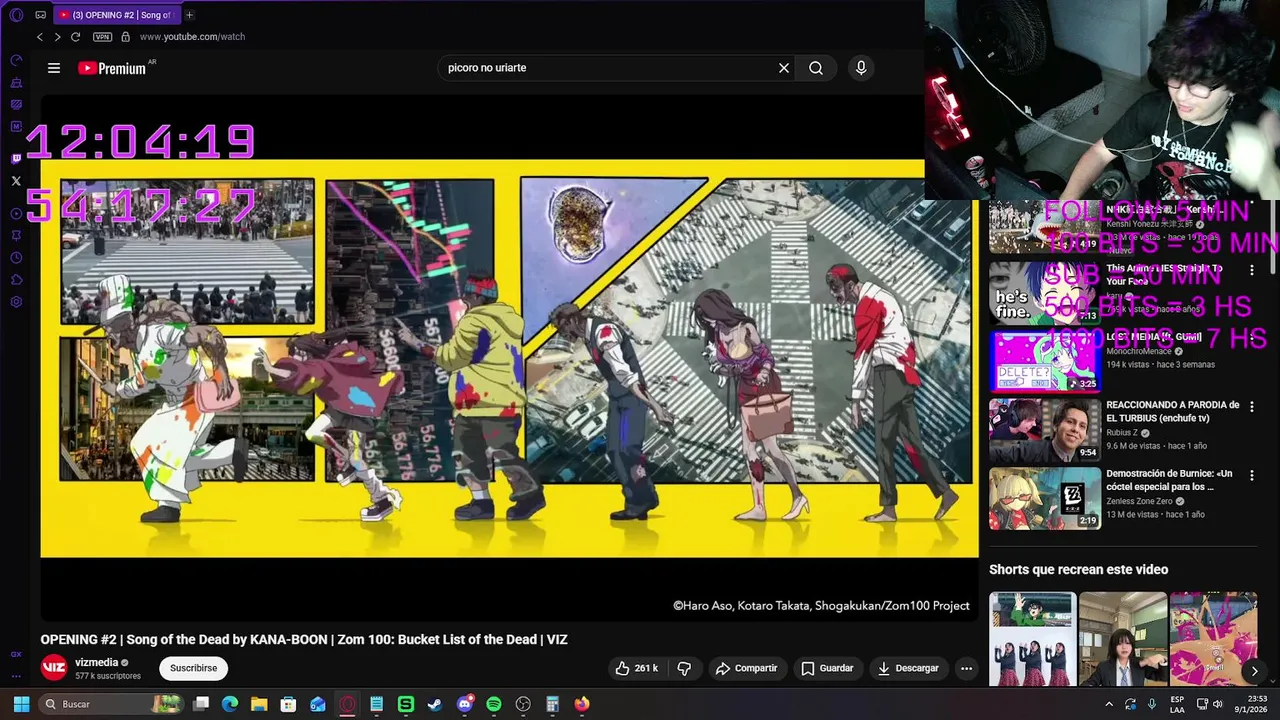The height and width of the screenshot is (720, 1280).
Task: Open Extensions cube icon in sidebar
Action: 16,280
